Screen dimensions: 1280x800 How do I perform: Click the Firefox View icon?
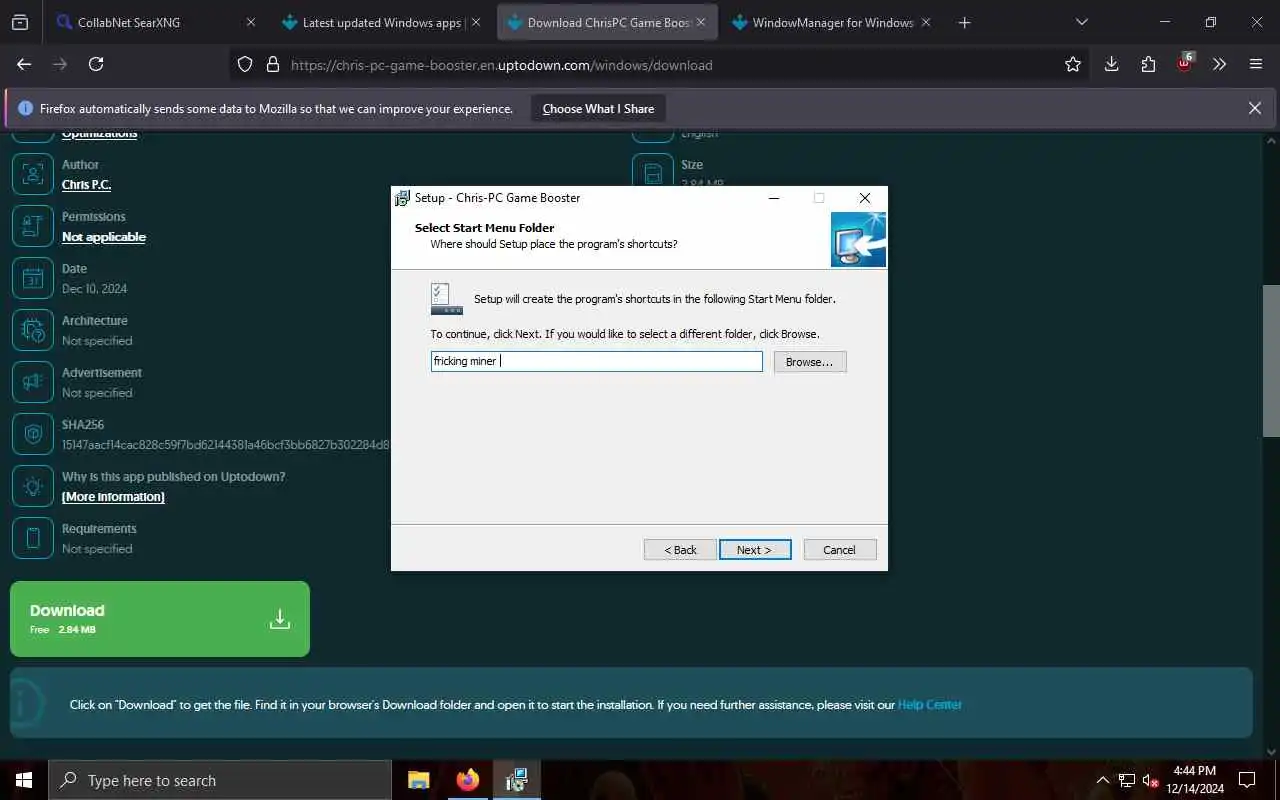[20, 22]
